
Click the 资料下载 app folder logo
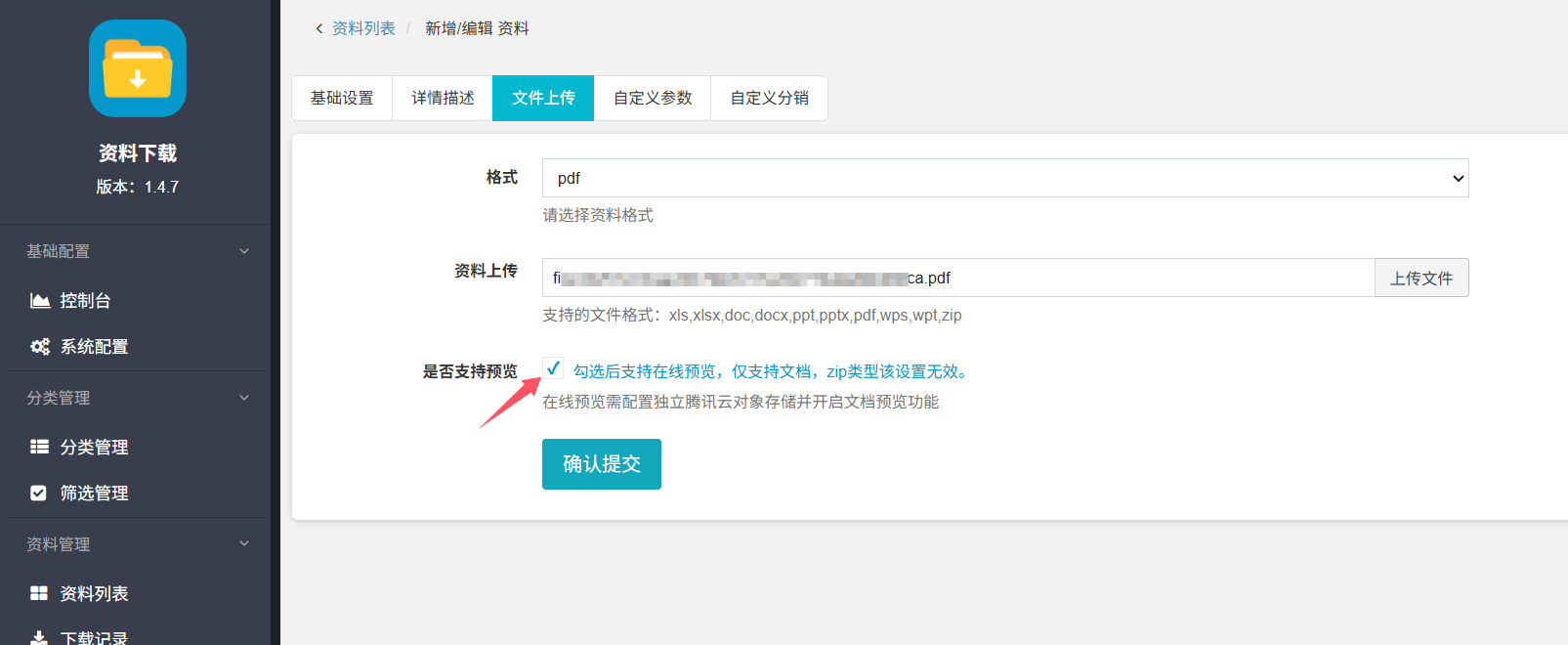[138, 68]
